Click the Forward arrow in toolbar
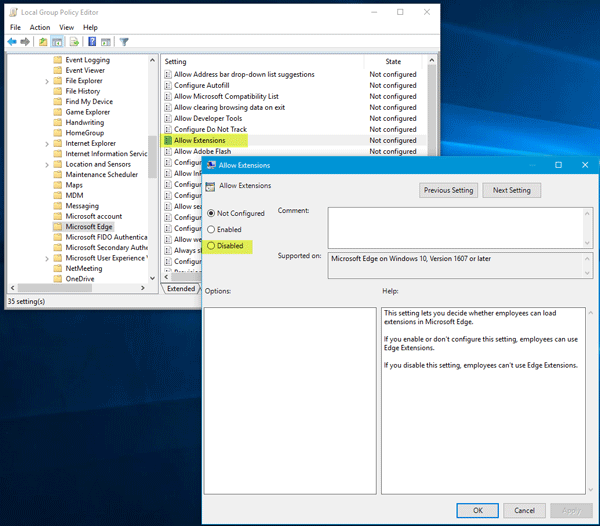 (x=25, y=42)
